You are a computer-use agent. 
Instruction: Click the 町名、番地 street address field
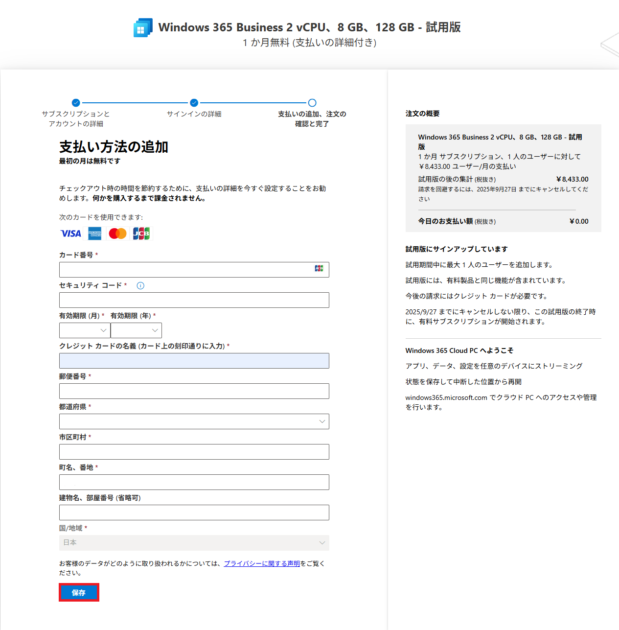click(x=194, y=482)
